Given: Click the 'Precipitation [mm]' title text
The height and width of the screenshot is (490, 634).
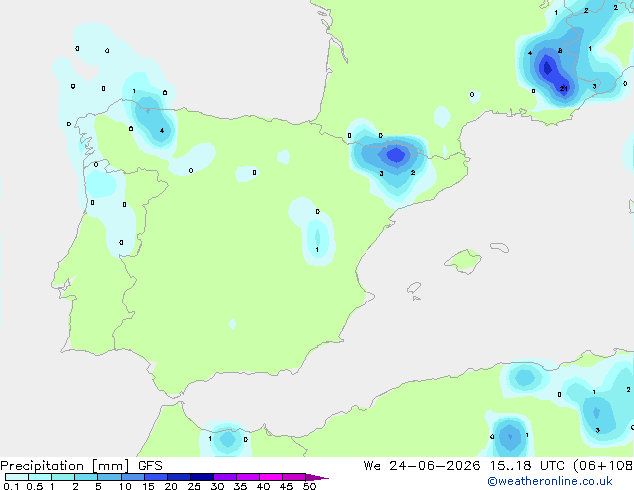Looking at the screenshot, I should click(x=65, y=465).
